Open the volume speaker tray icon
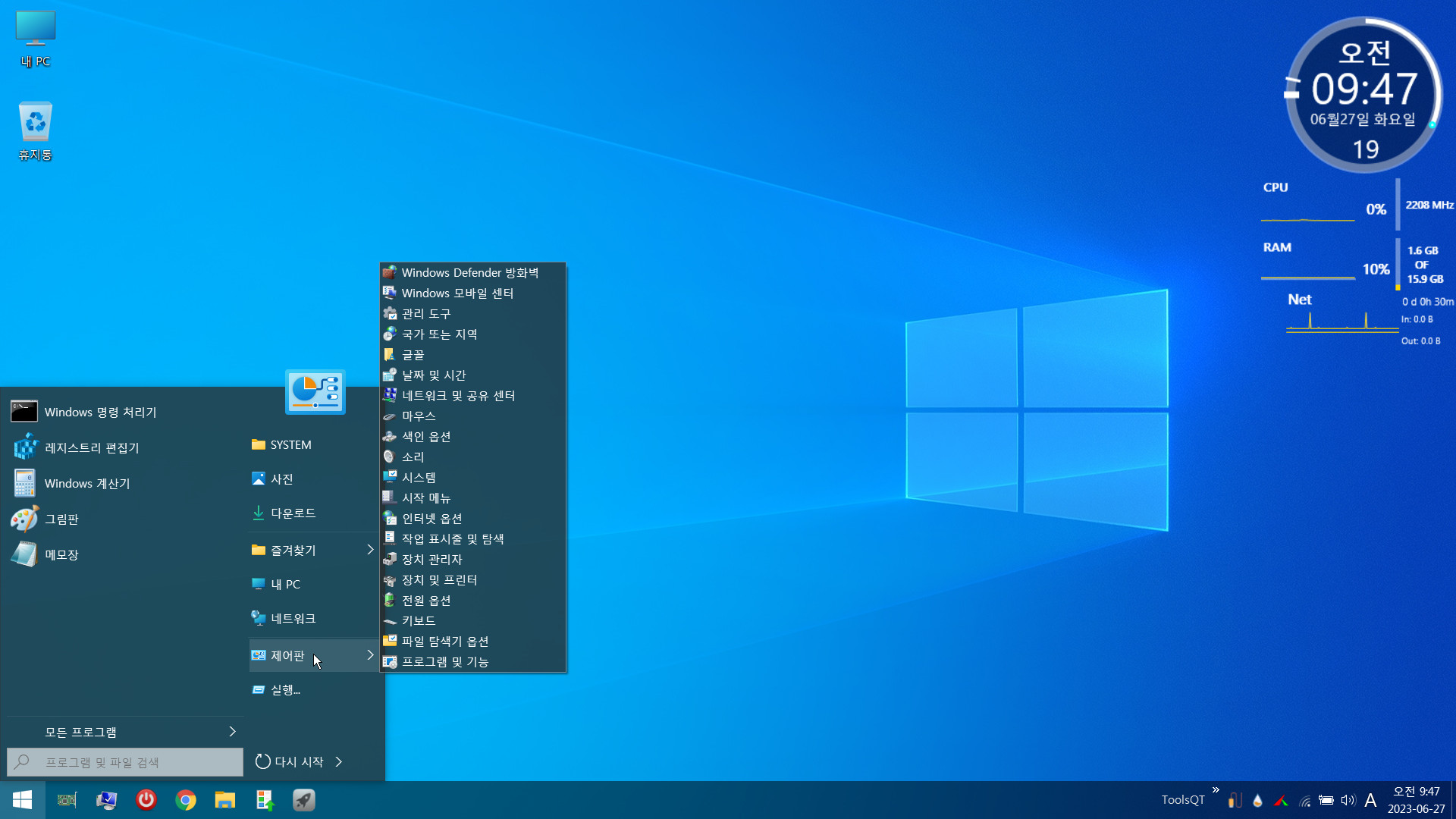The height and width of the screenshot is (819, 1456). pos(1348,800)
